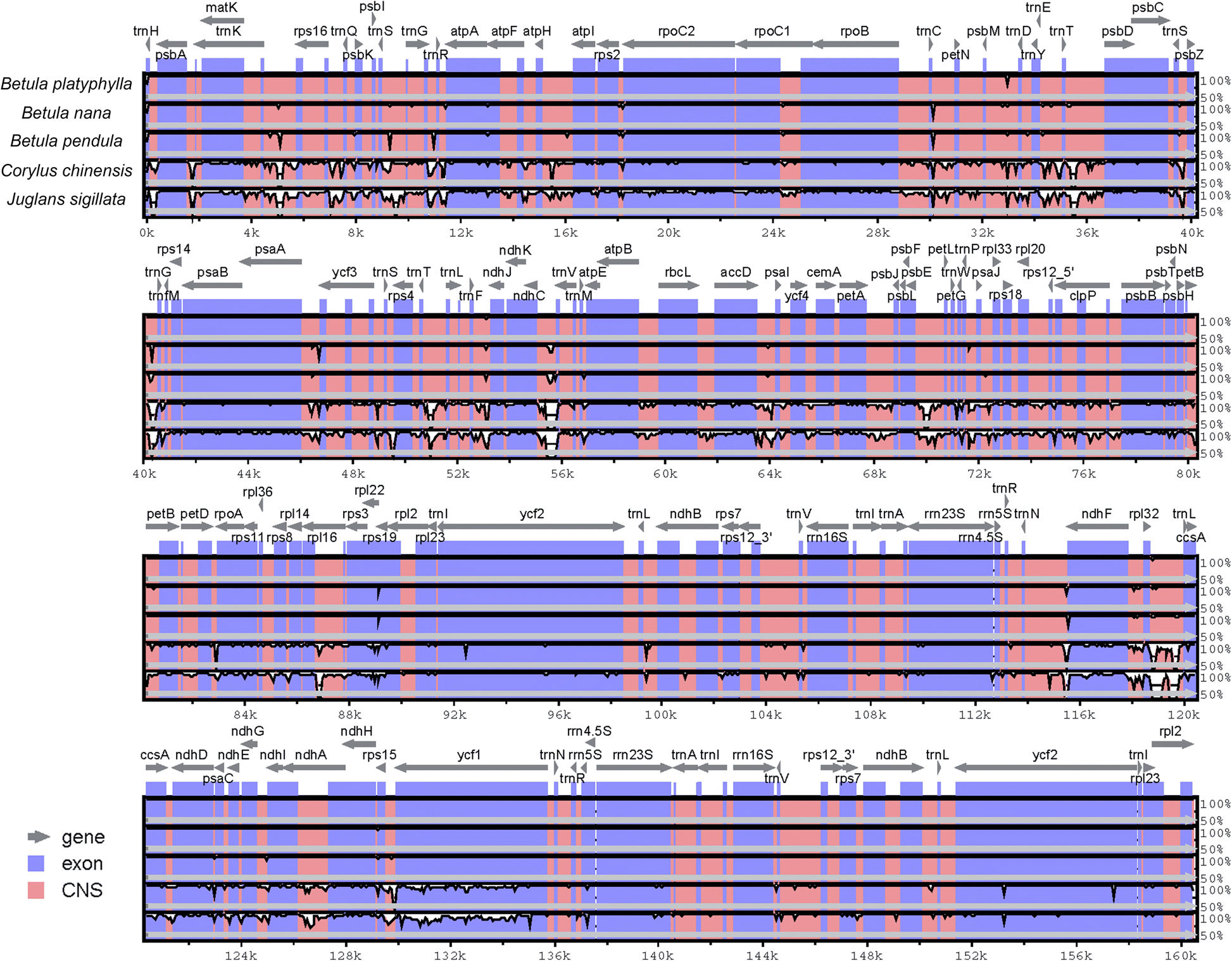Click the arrow beneath the psaA label
The height and width of the screenshot is (961, 1232).
270,261
